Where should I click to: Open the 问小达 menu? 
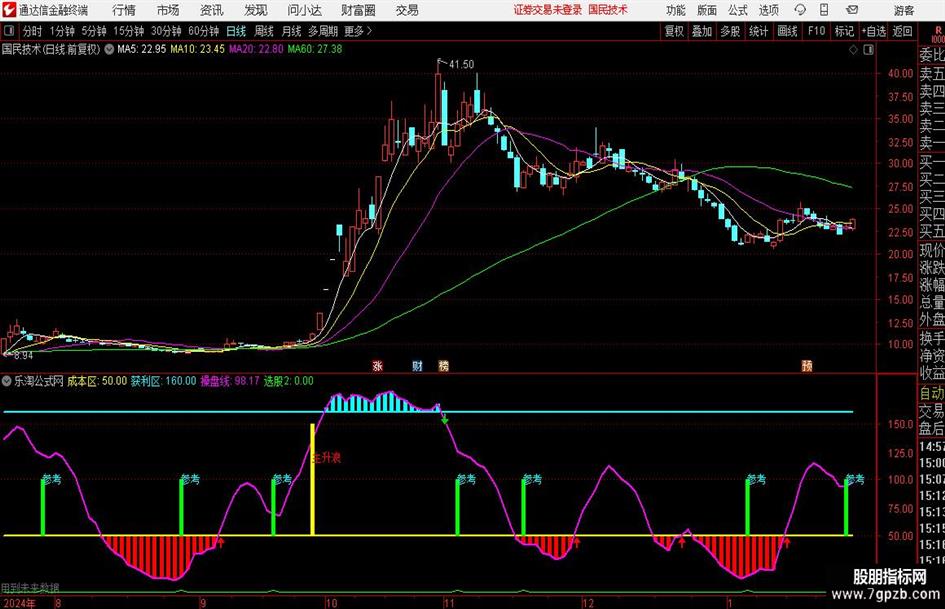click(304, 10)
